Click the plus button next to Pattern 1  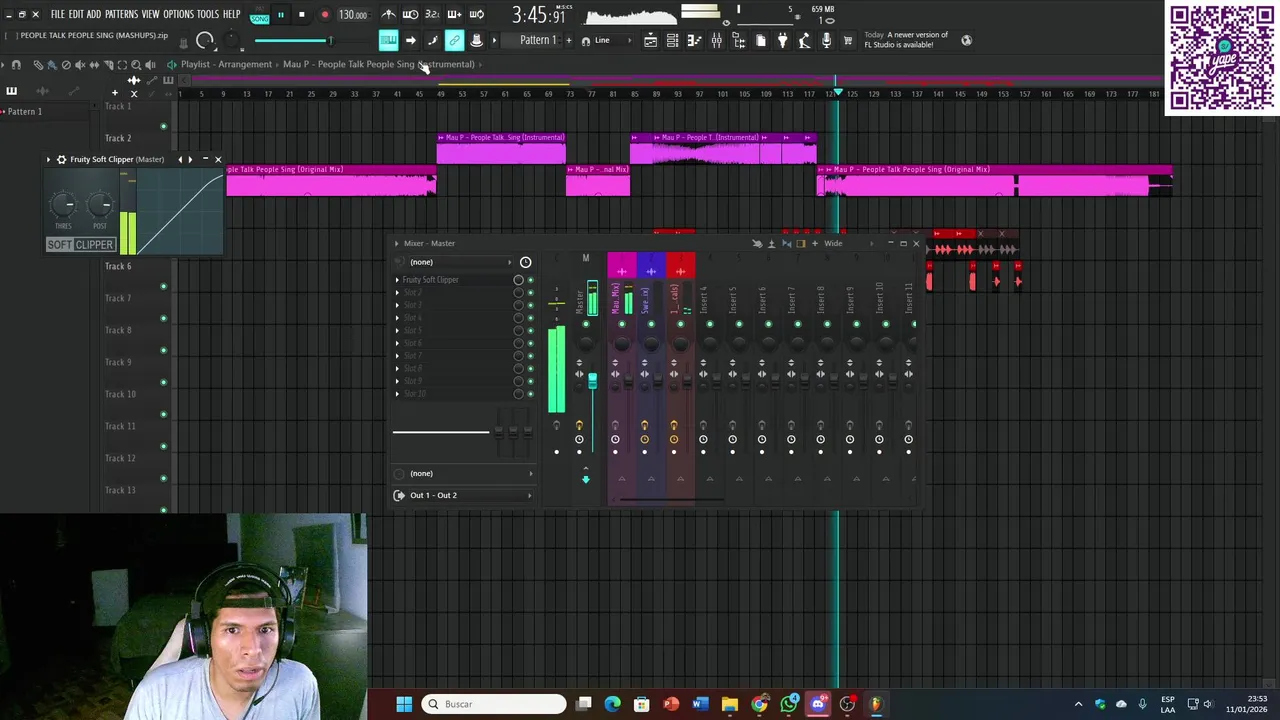click(x=570, y=40)
